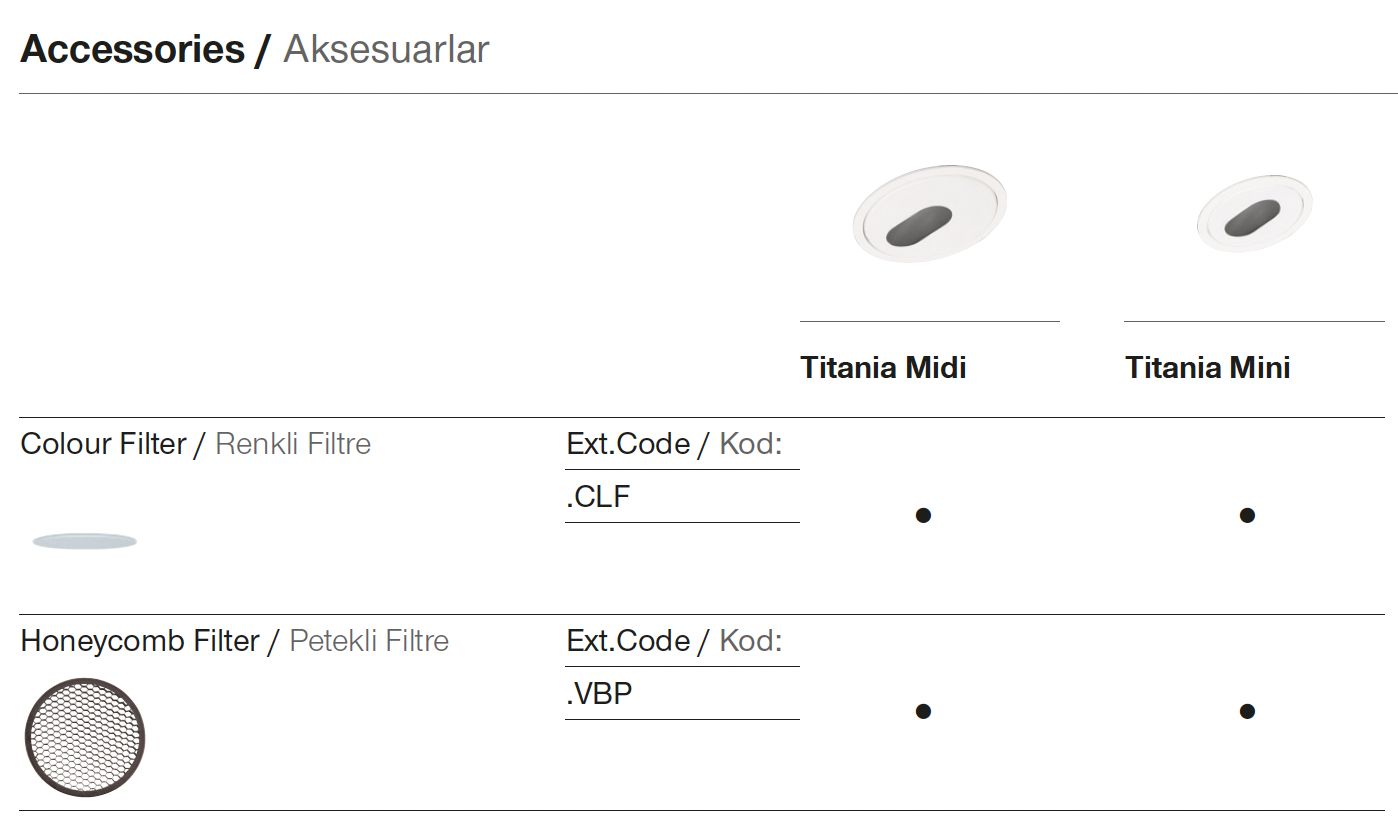Click the Colour Filter lens image
This screenshot has height=820, width=1398.
[x=85, y=541]
